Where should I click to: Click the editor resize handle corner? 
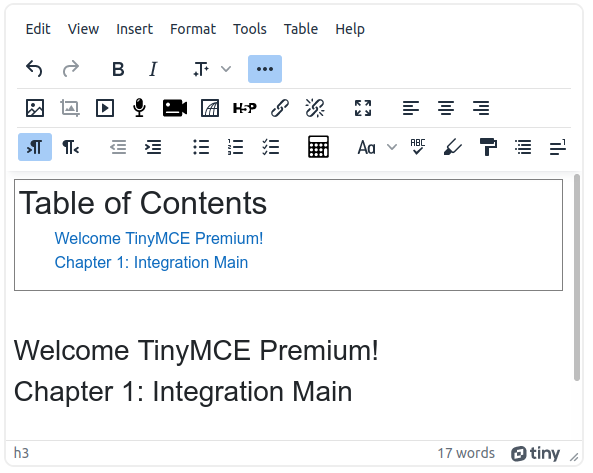pos(574,457)
